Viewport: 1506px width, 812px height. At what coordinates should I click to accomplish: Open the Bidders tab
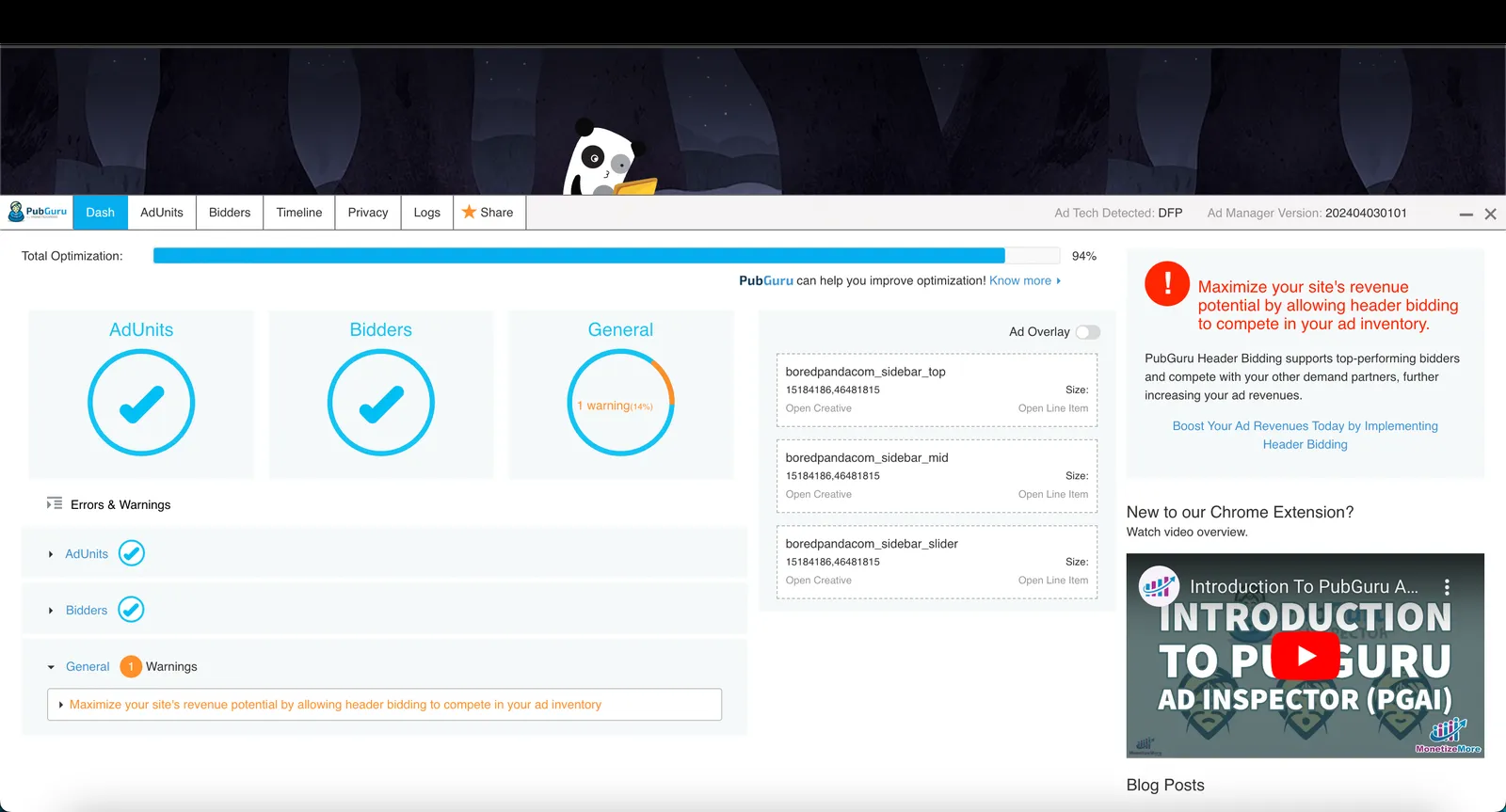(x=230, y=213)
